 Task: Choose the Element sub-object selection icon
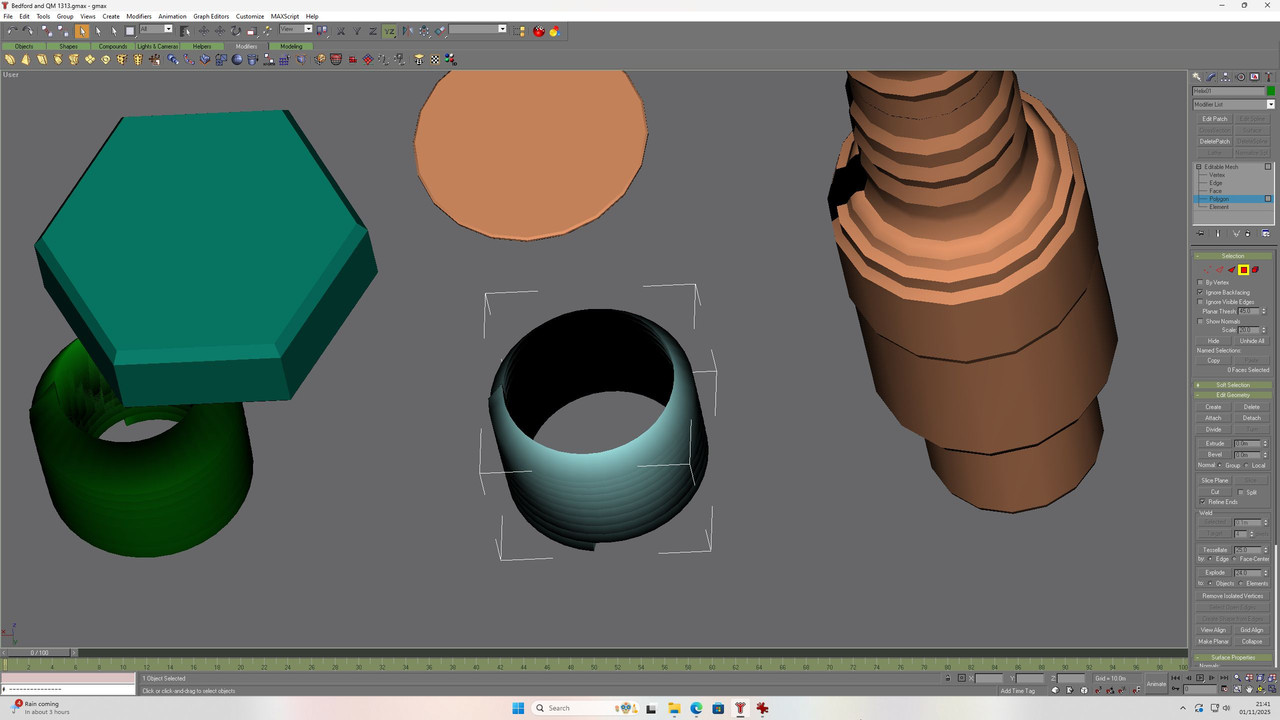coord(1255,270)
